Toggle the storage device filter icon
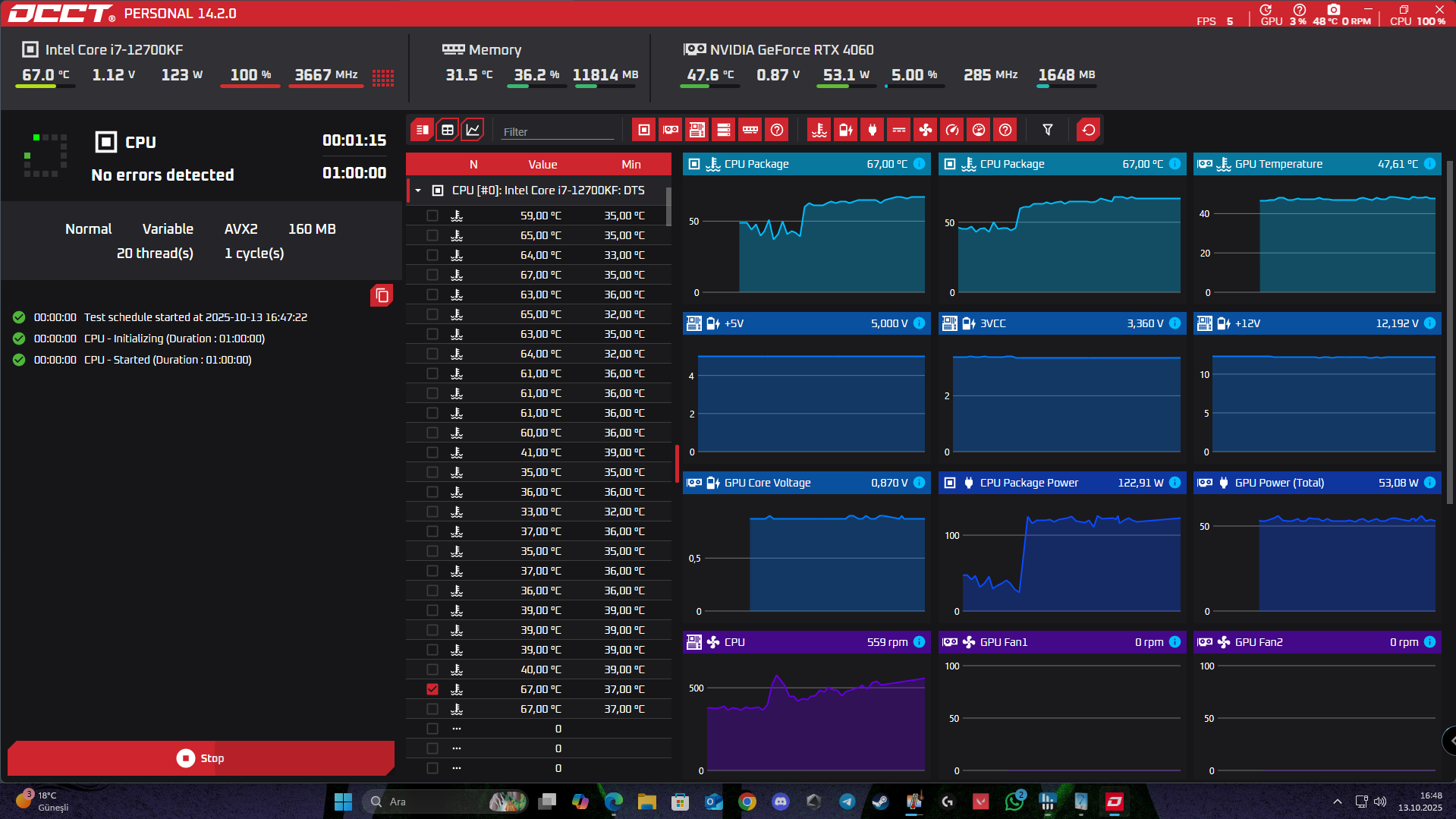 pyautogui.click(x=724, y=130)
